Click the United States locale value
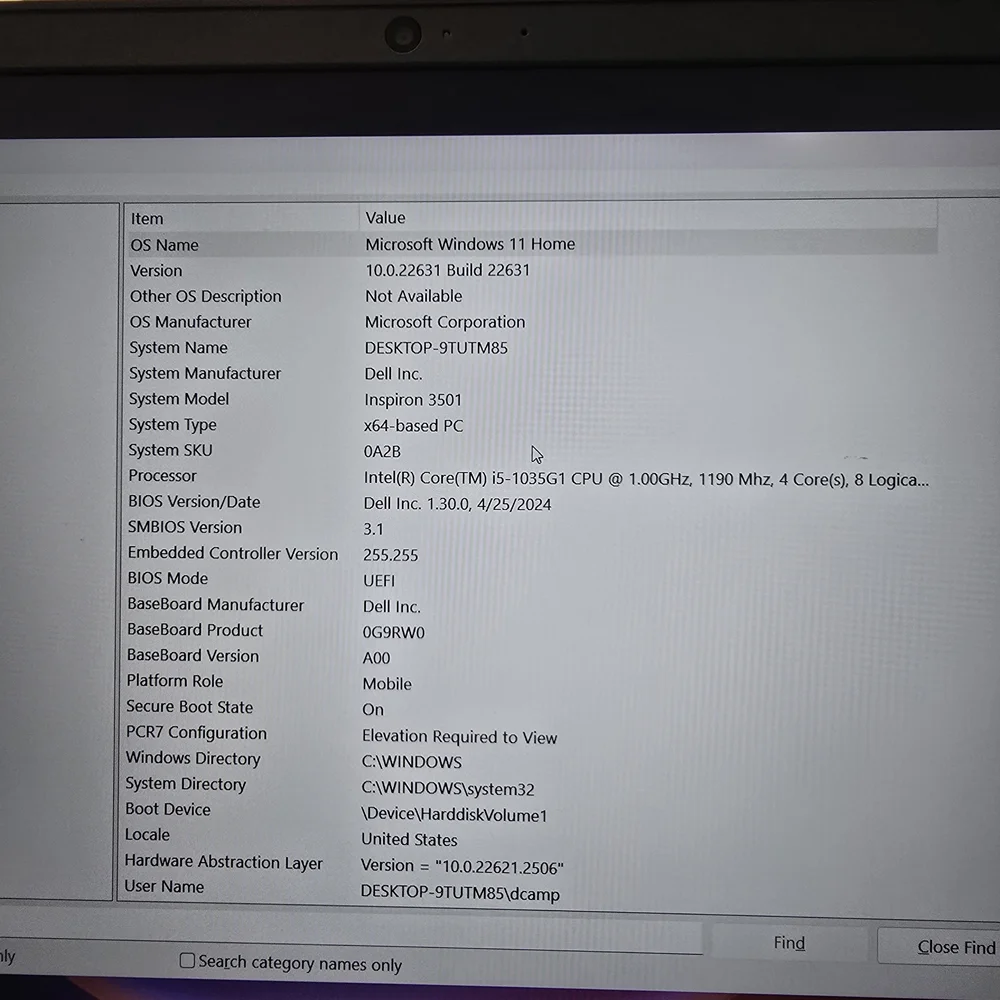 tap(409, 839)
